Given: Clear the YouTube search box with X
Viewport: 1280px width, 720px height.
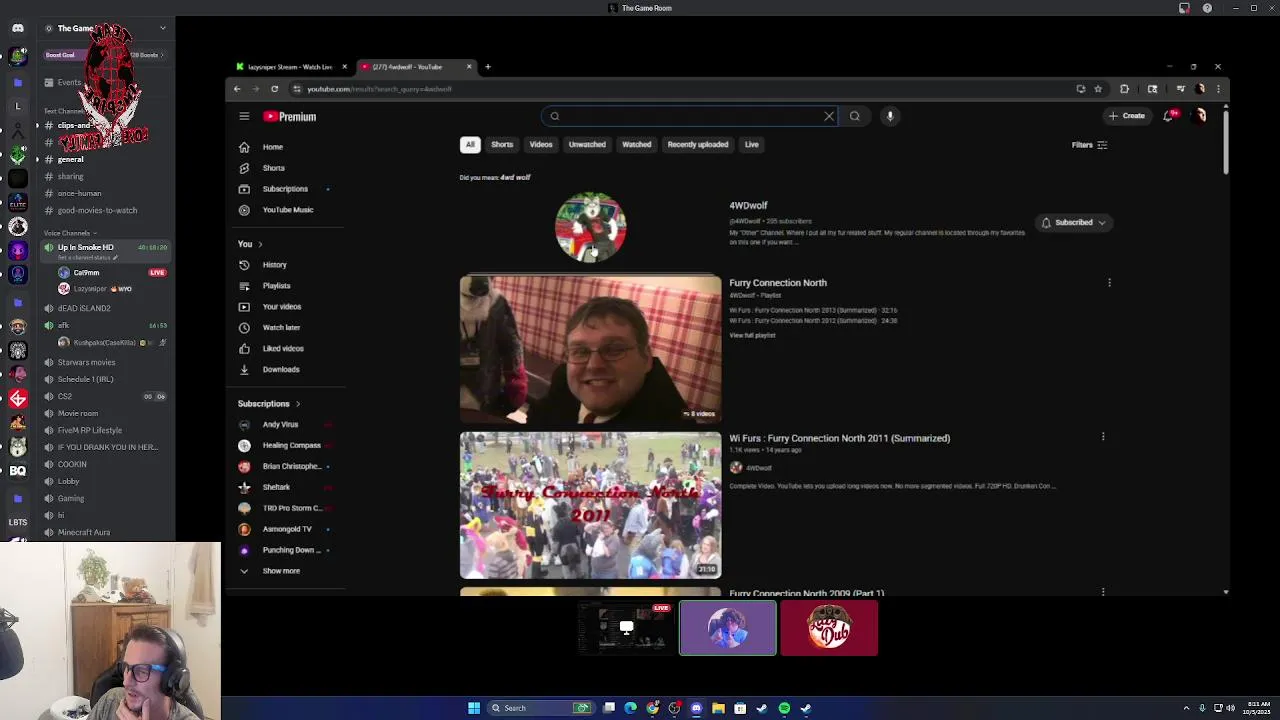Looking at the screenshot, I should point(829,116).
